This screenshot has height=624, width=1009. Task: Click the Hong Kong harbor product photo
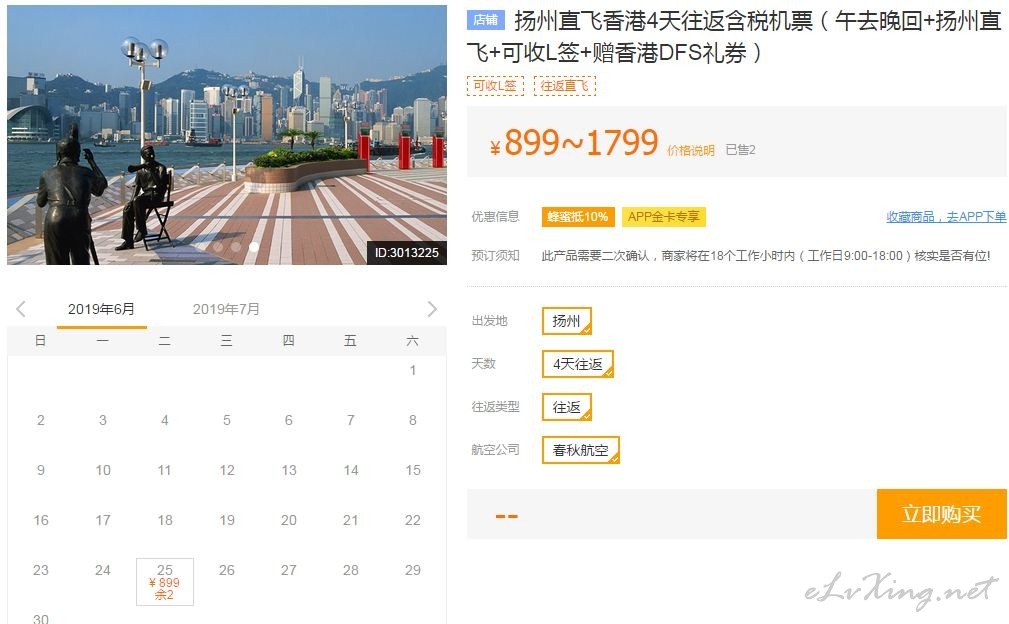coord(227,135)
